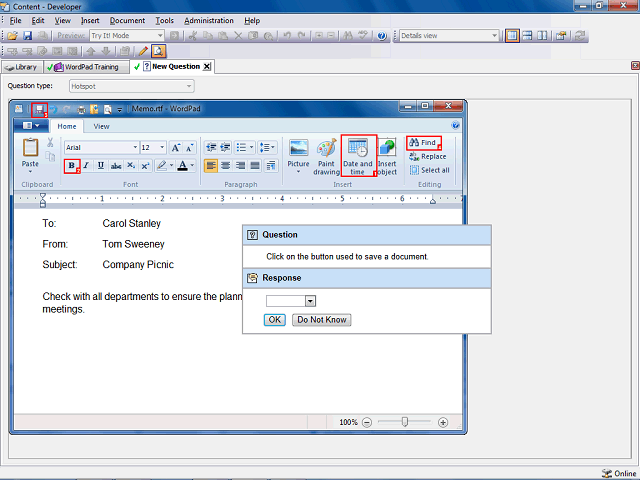Switch to WordPad View ribbon tab

tap(101, 127)
